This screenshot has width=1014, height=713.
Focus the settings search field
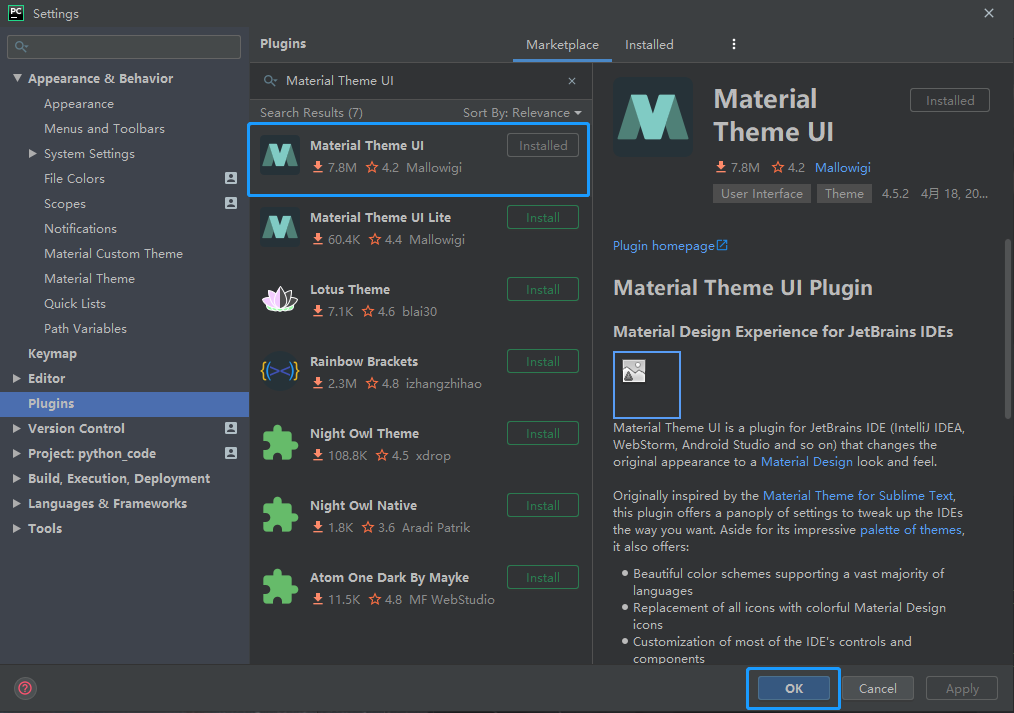(124, 47)
